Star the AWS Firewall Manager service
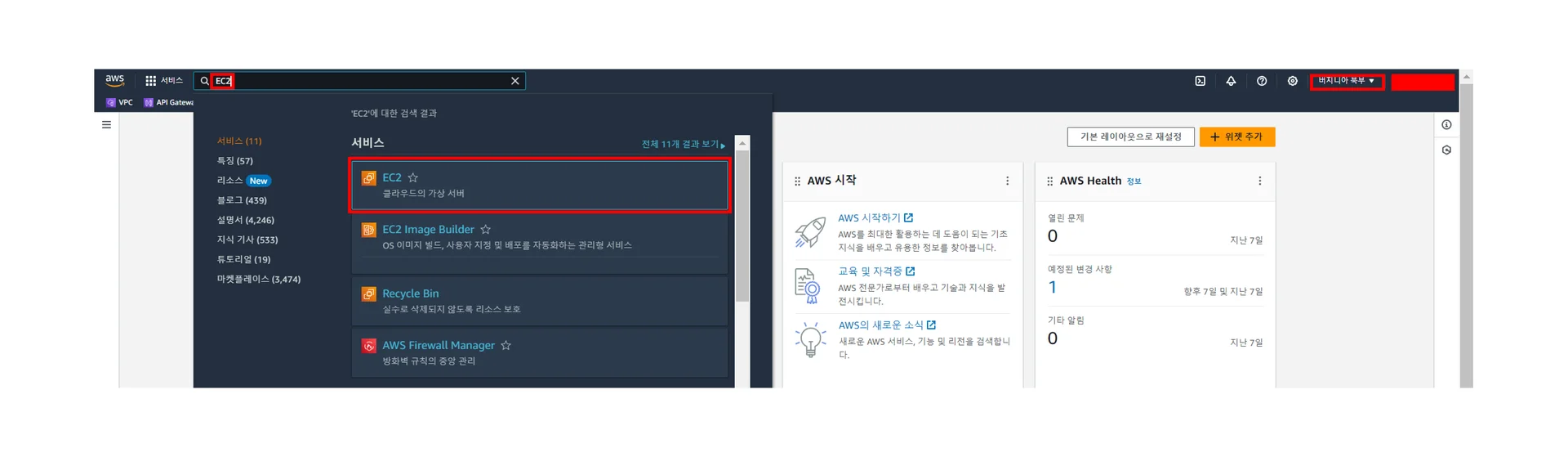 pyautogui.click(x=506, y=346)
